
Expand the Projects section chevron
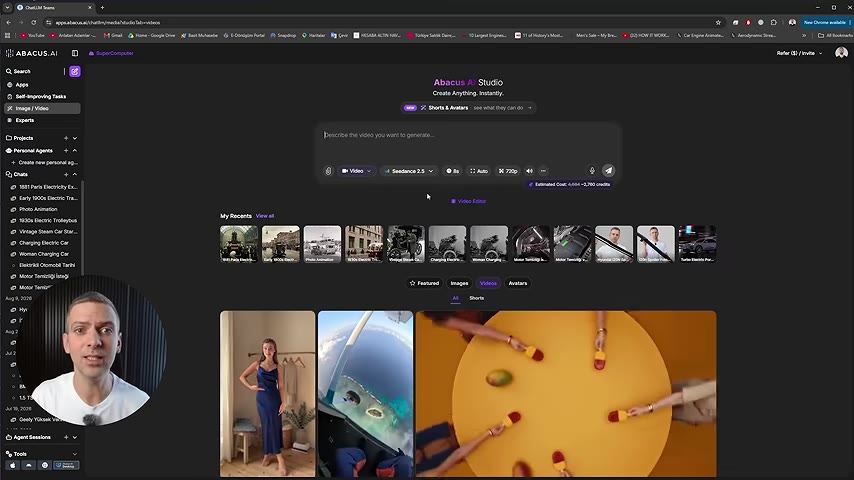pos(75,138)
